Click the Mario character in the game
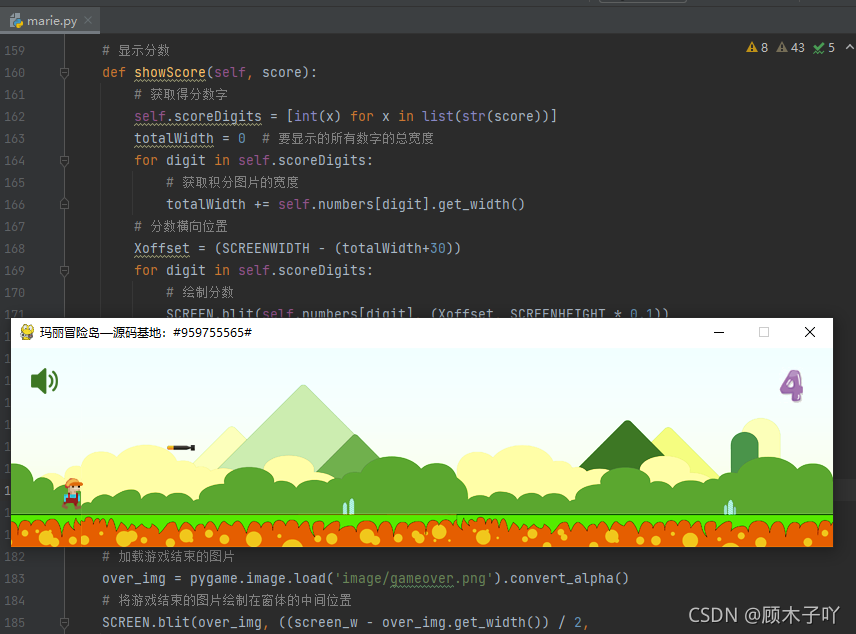The image size is (856, 634). [x=72, y=493]
